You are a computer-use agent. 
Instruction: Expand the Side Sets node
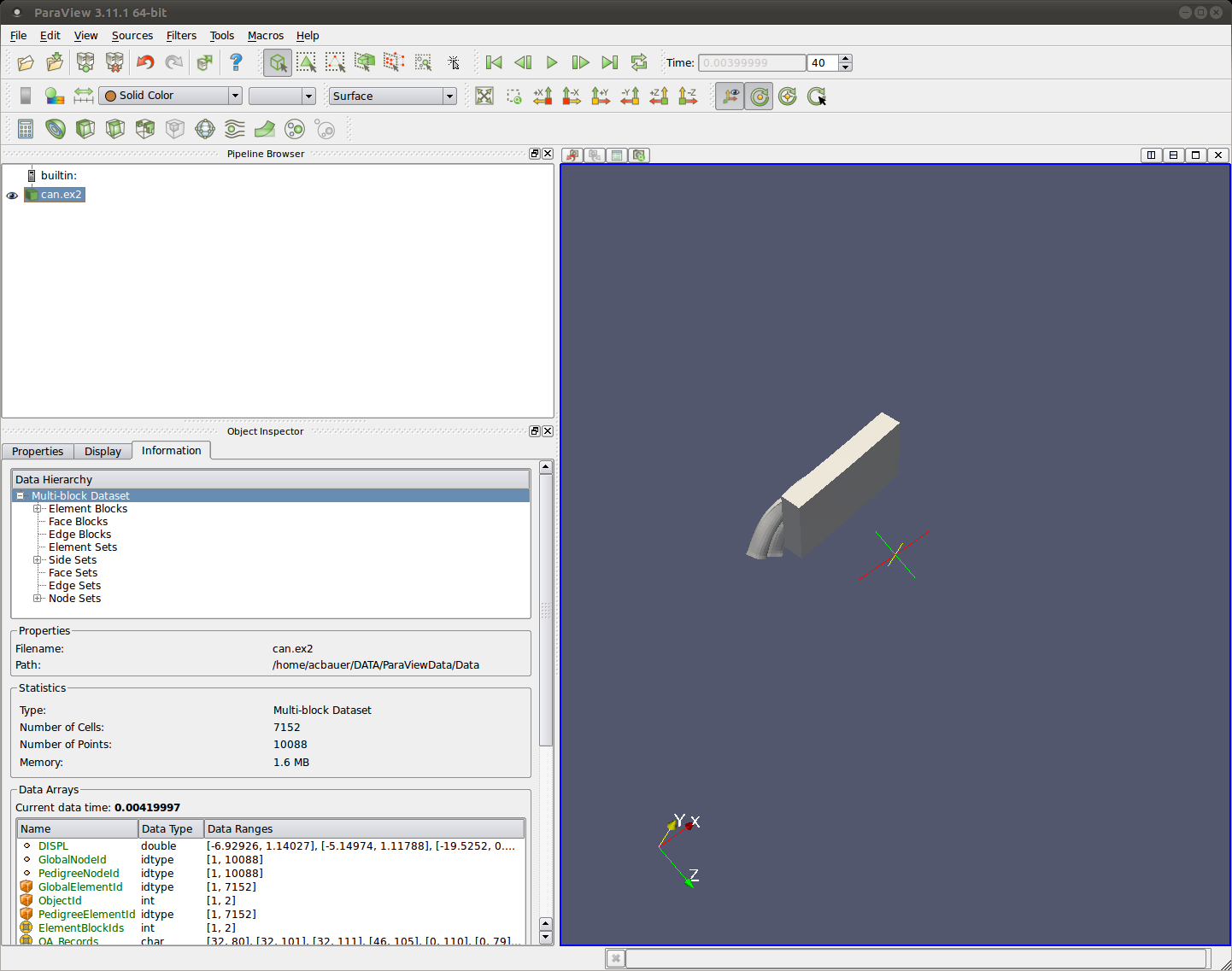point(38,560)
